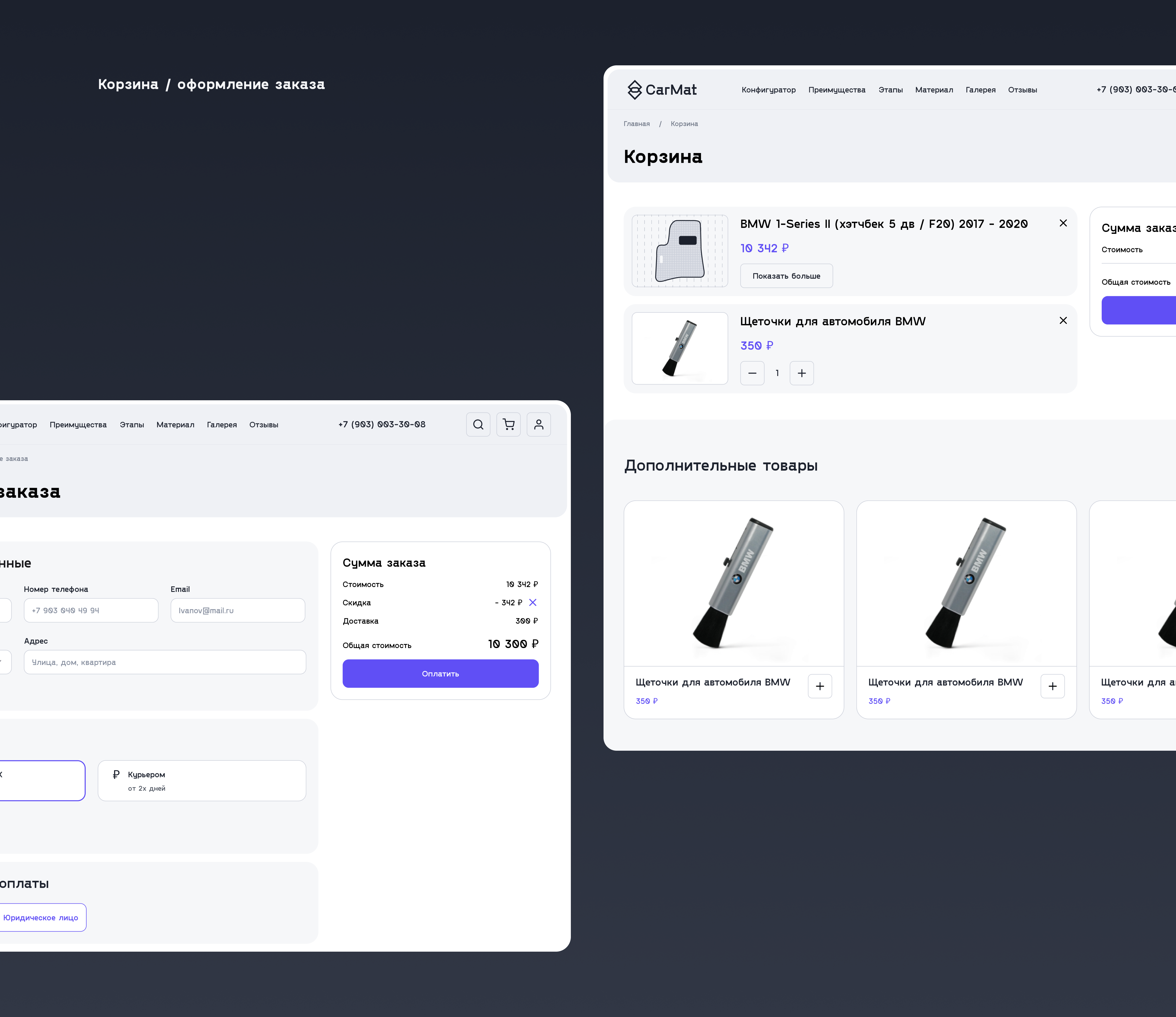Click the address input field
1176x1017 pixels.
tap(165, 662)
